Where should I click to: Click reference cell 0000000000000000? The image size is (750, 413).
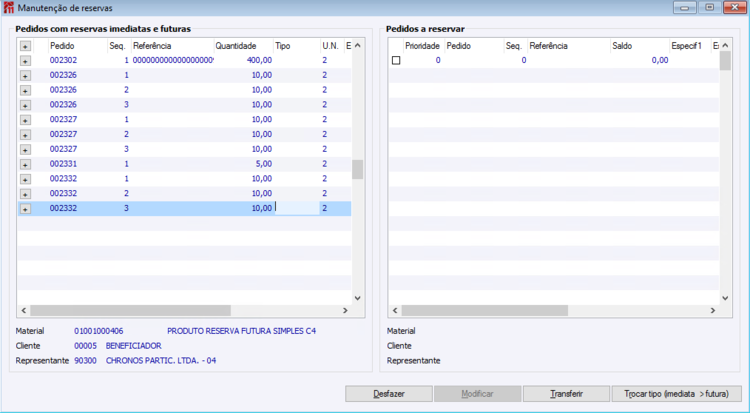[173, 60]
